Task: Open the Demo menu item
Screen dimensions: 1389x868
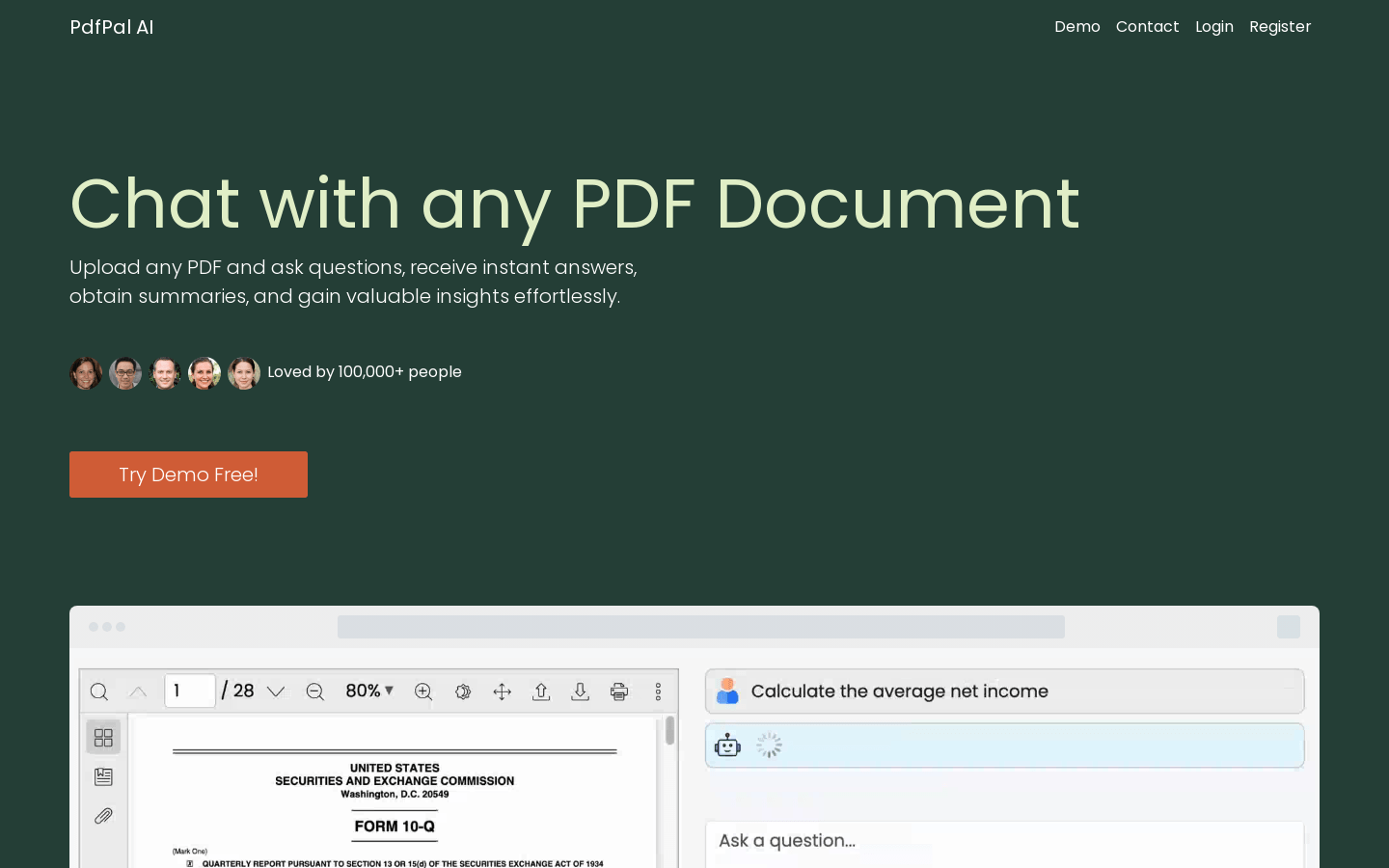Action: (x=1077, y=27)
